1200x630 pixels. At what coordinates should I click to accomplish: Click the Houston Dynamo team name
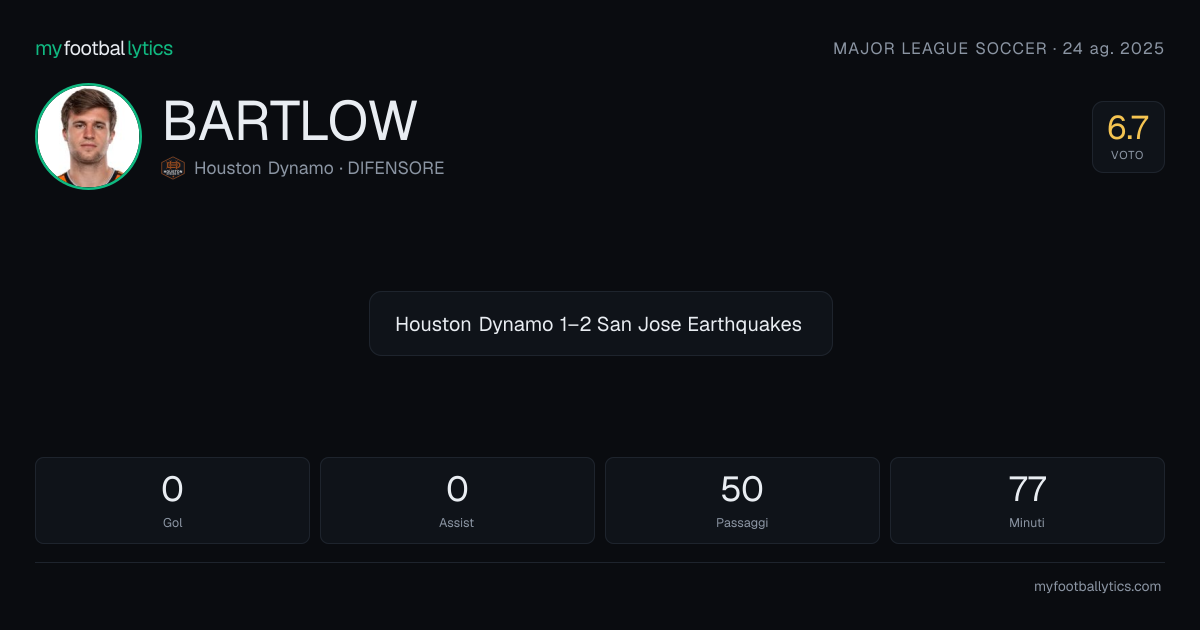coord(264,168)
